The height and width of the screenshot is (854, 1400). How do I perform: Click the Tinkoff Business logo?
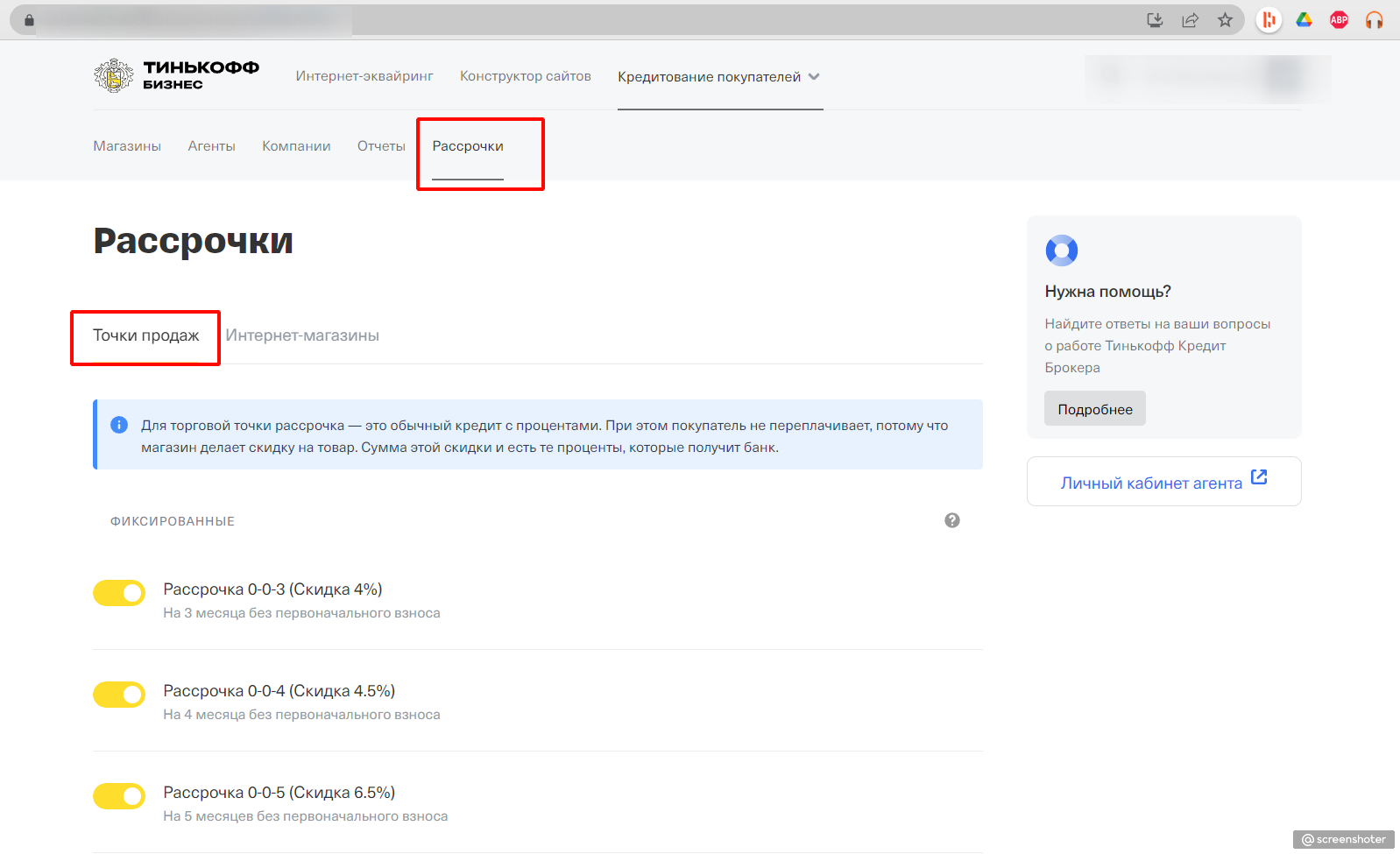coord(176,76)
